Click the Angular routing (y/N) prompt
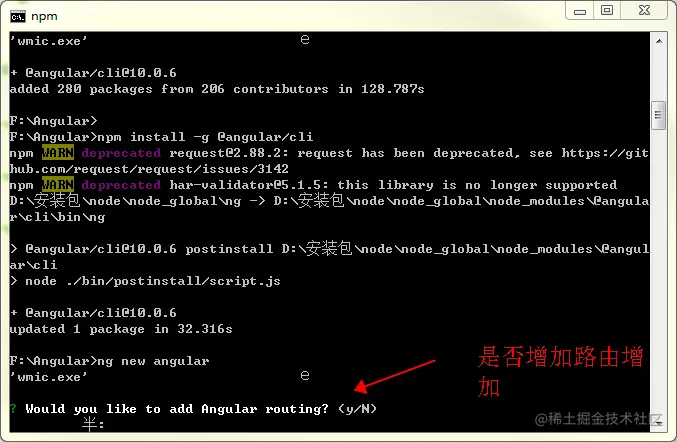Viewport: 677px width, 442px height. tap(201, 409)
